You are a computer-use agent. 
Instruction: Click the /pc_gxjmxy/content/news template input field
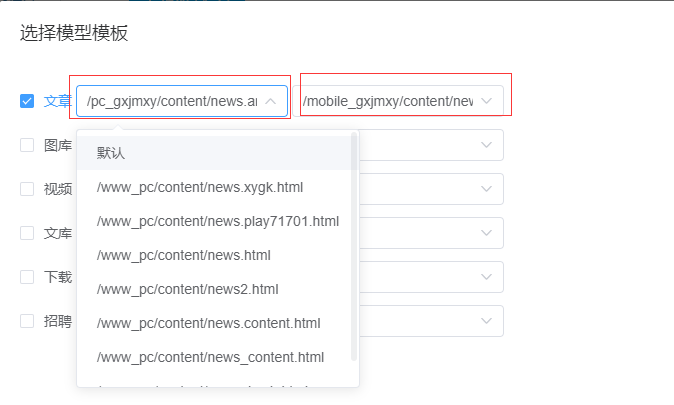tap(170, 101)
